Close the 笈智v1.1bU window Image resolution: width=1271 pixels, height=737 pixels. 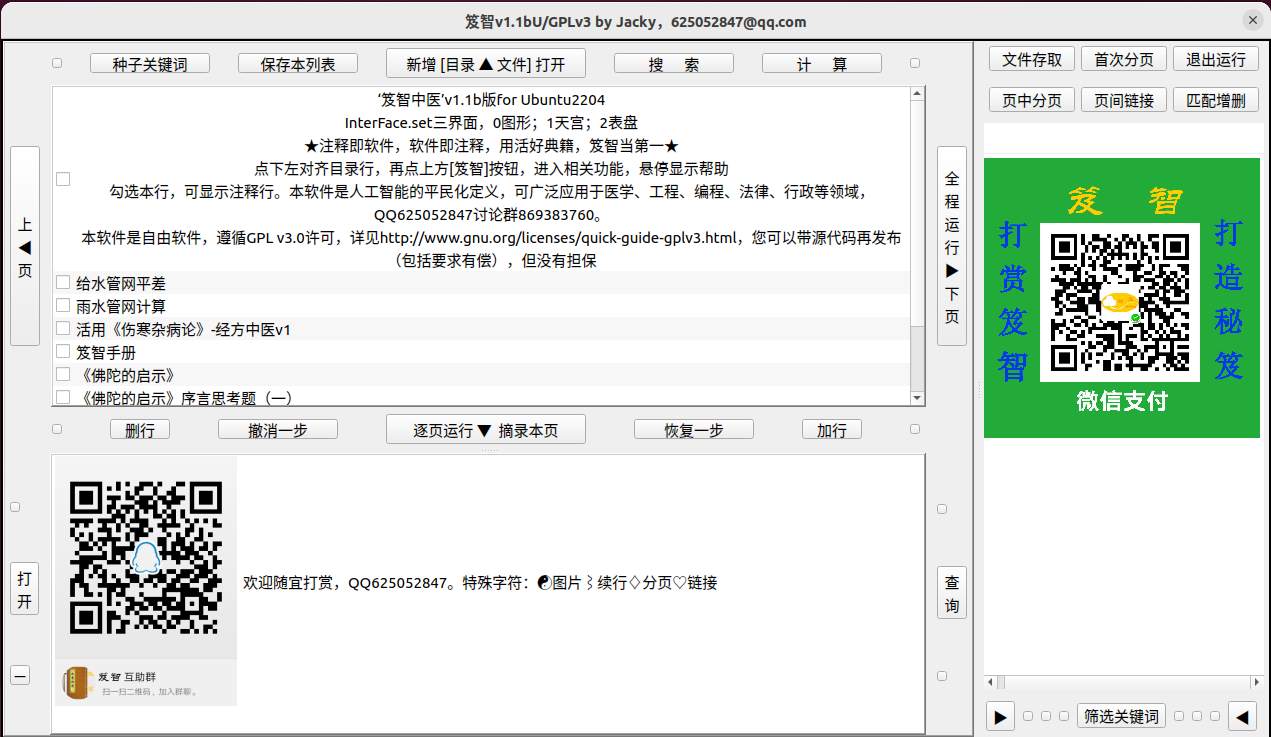pos(1252,20)
